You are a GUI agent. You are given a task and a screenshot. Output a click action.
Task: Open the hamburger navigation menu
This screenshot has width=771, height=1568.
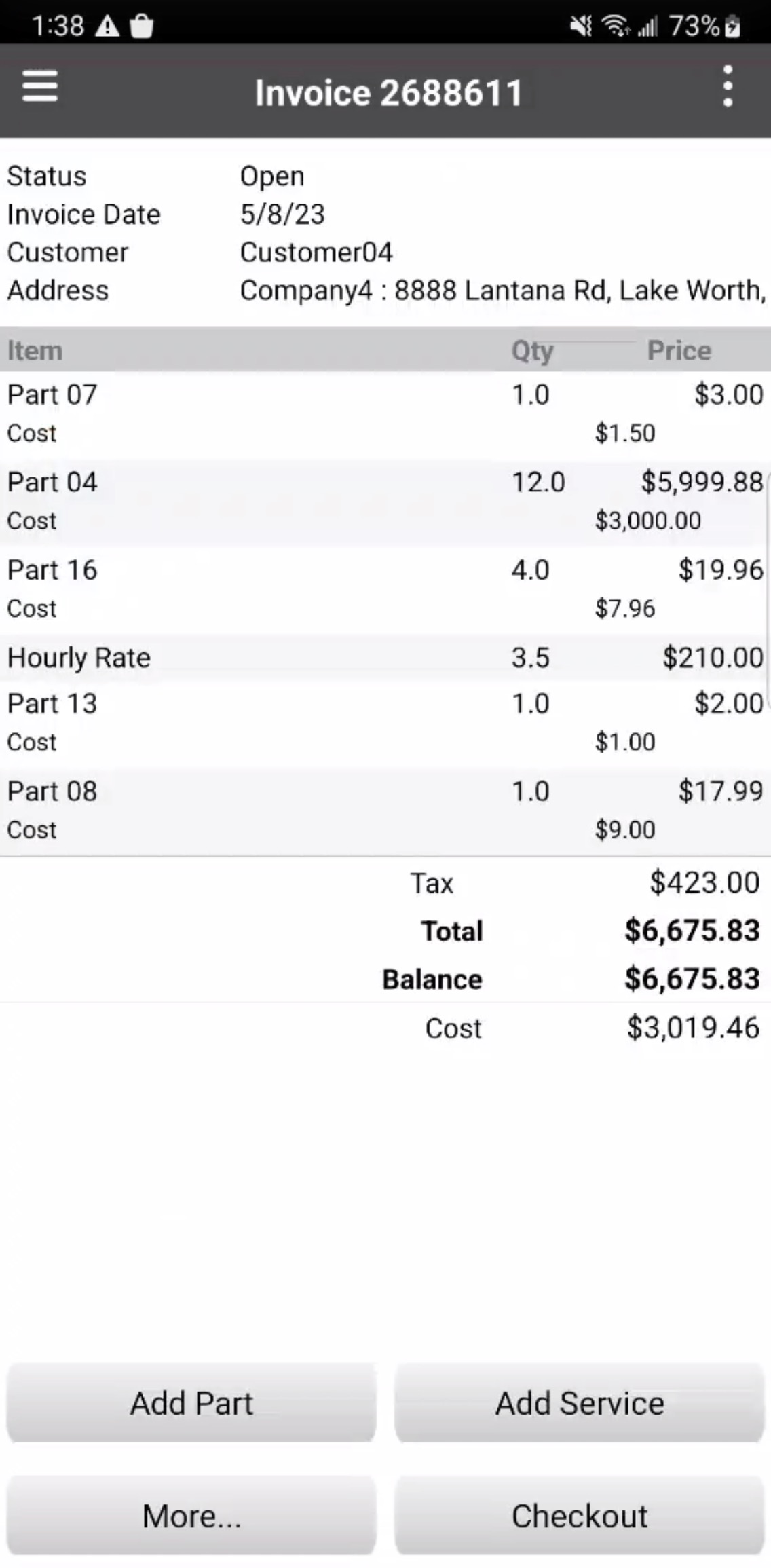(x=40, y=88)
